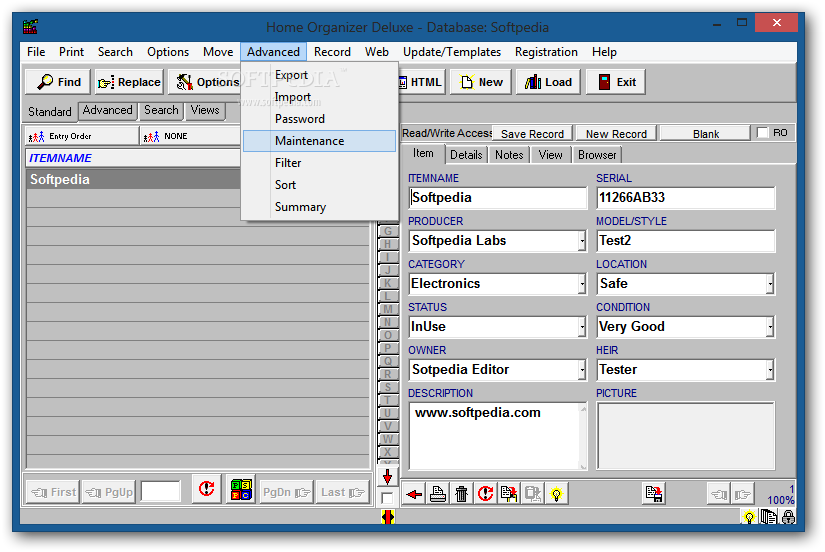
Task: Choose Maintenance in Advanced menu
Action: [x=319, y=141]
